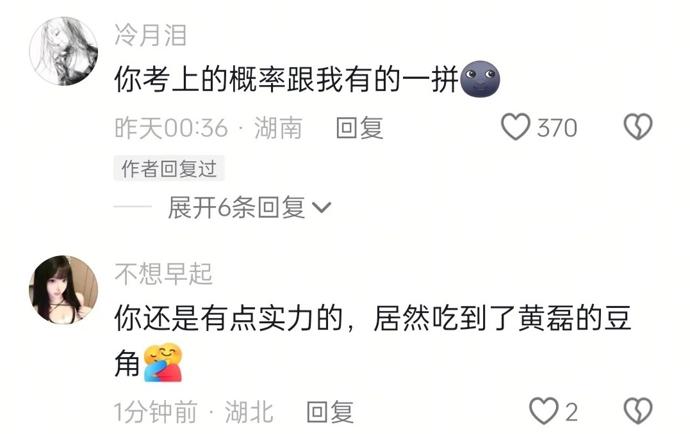Select the comment text 你考上的概率跟我有的一拼
The image size is (690, 434).
coord(286,79)
